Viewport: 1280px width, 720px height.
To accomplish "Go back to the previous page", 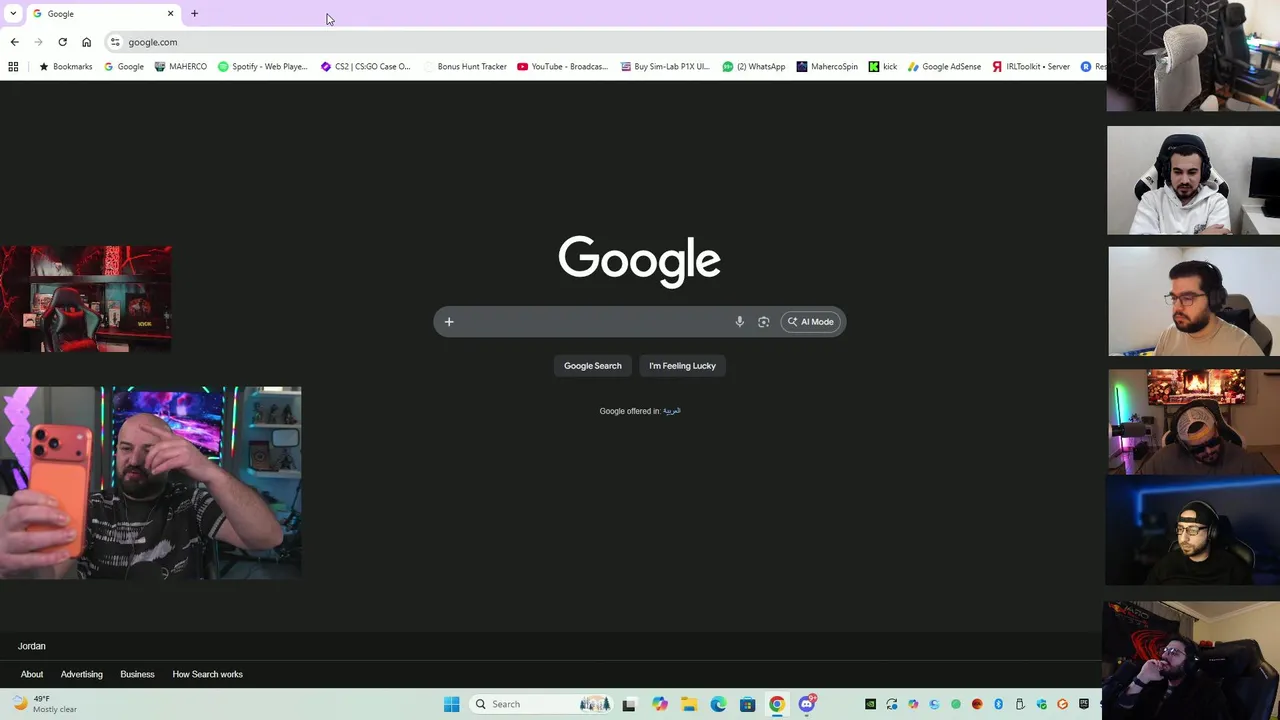I will pyautogui.click(x=14, y=42).
